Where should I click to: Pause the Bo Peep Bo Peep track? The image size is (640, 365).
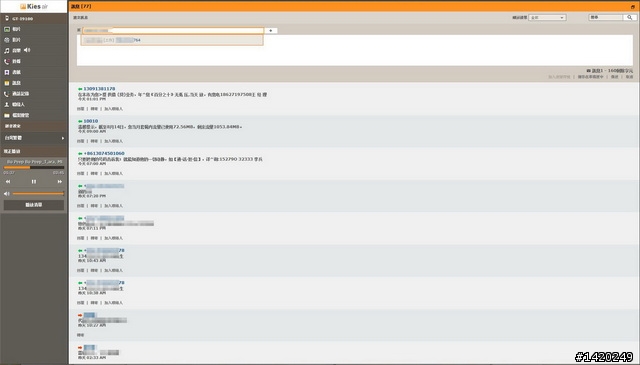(x=34, y=182)
